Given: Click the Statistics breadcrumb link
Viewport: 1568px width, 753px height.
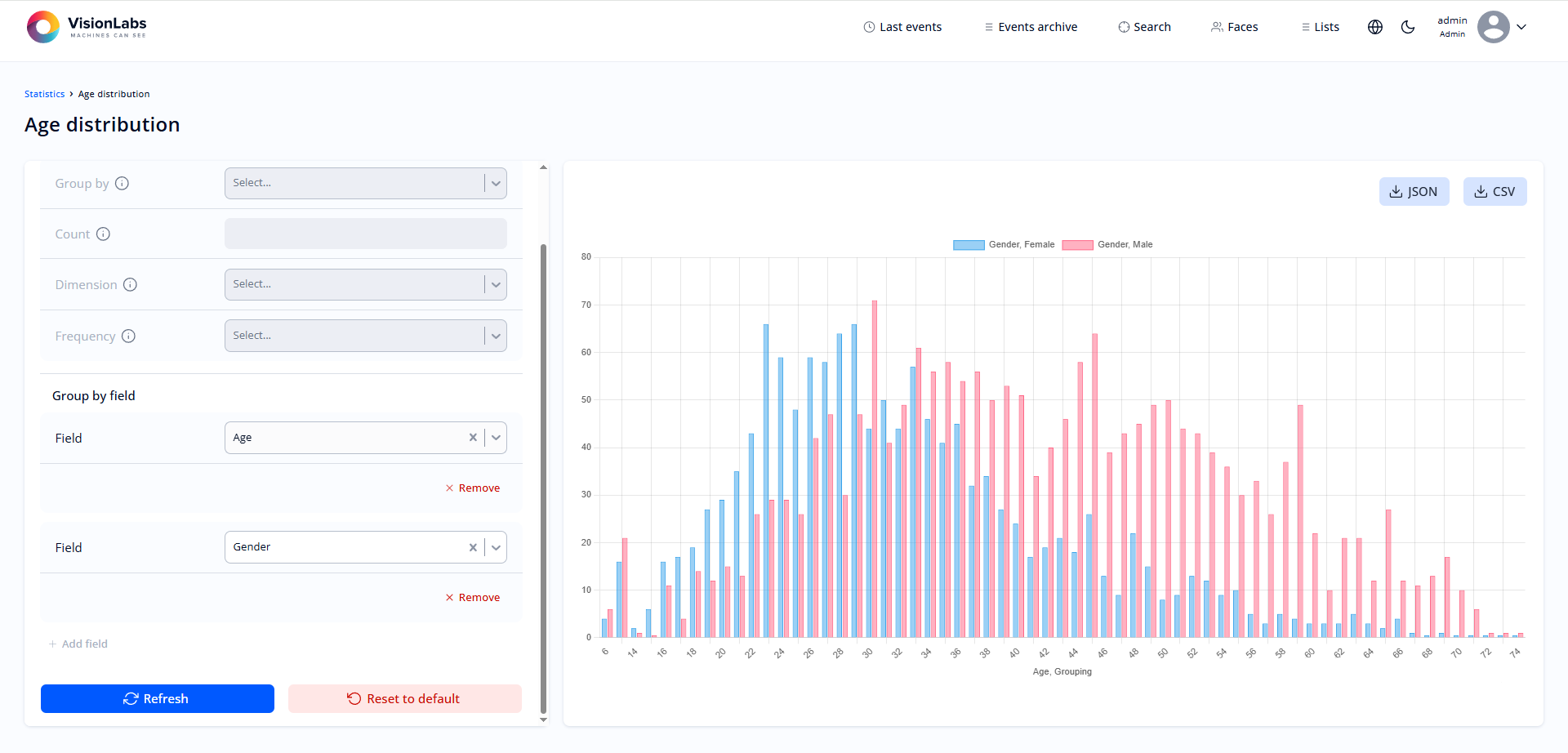Looking at the screenshot, I should coord(44,94).
